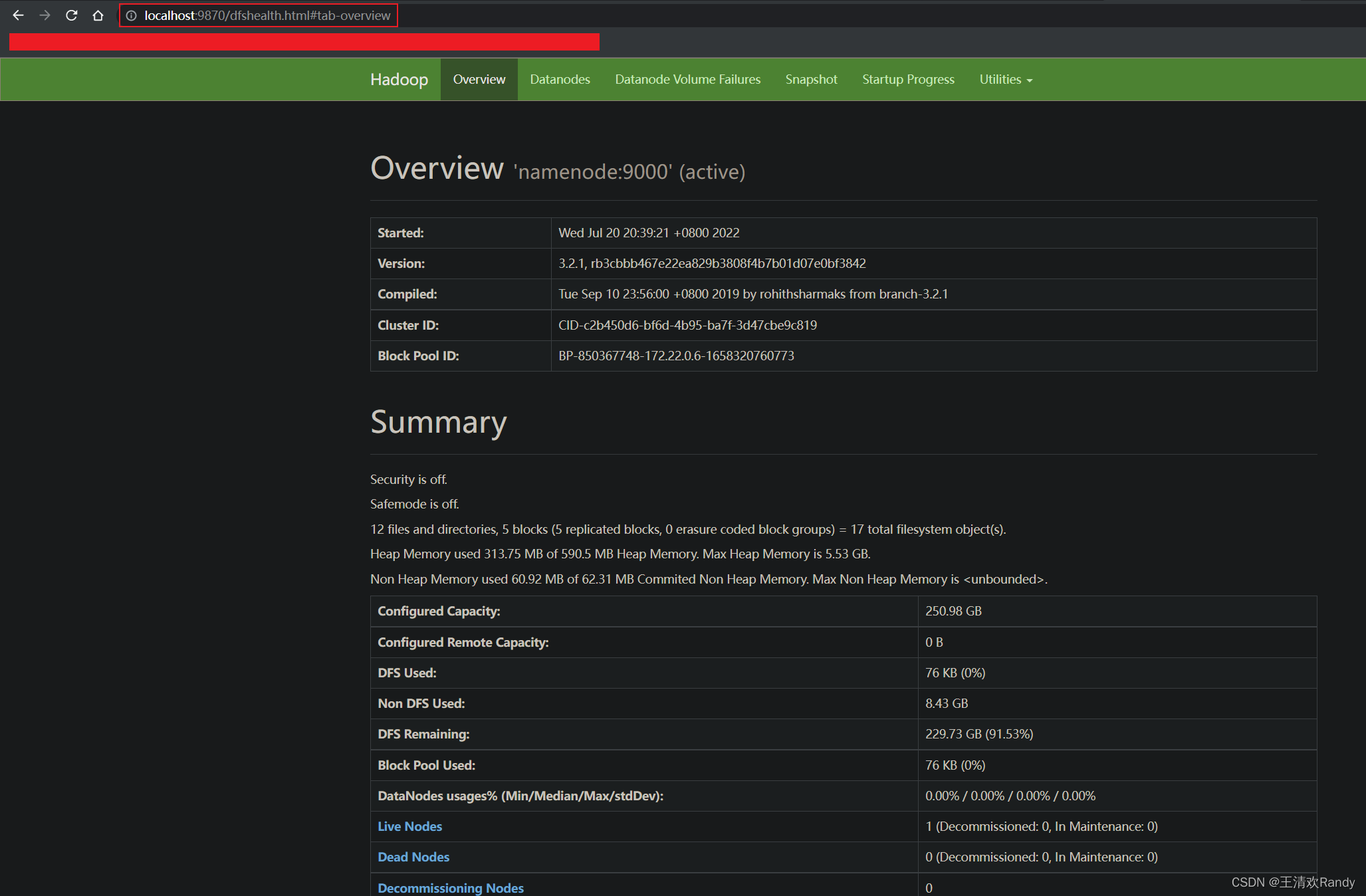1366x896 pixels.
Task: Open the Snapshot tab
Action: (x=811, y=79)
